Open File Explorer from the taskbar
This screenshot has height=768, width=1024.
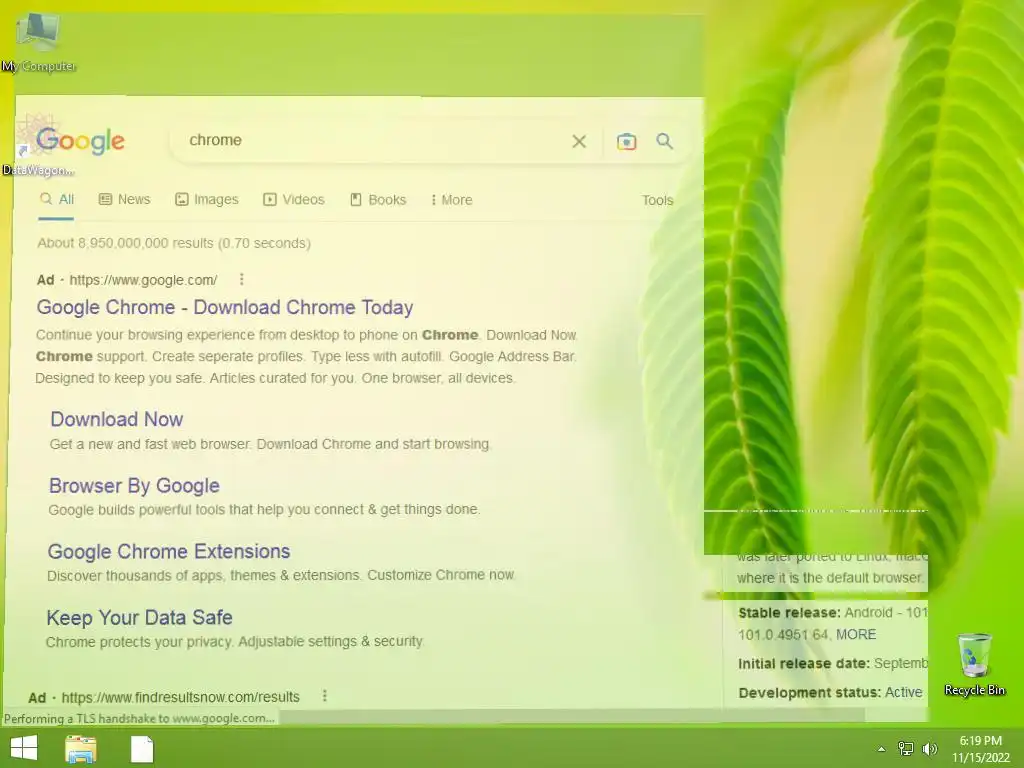point(81,749)
